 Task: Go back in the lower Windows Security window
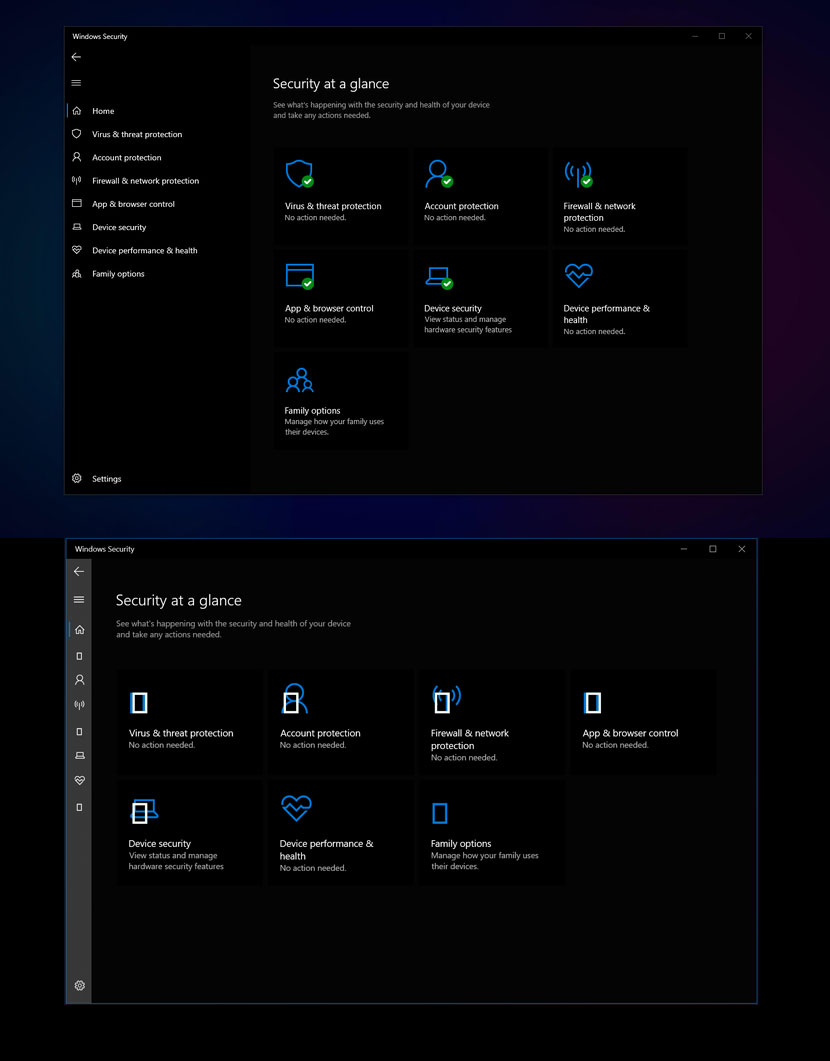79,571
